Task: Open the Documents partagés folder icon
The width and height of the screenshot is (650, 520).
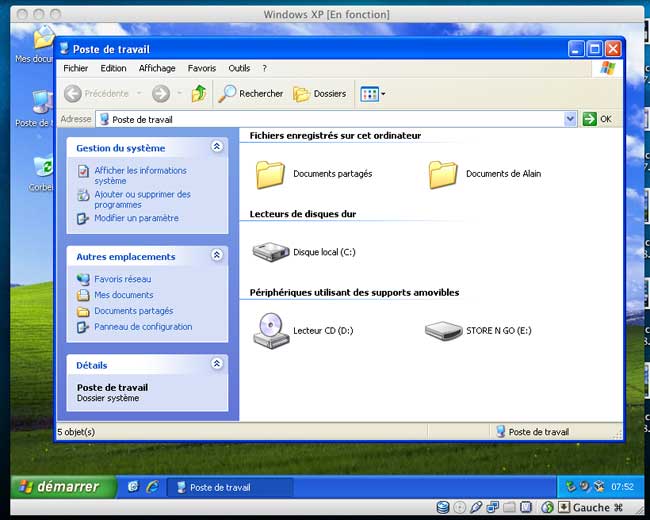Action: pos(270,174)
